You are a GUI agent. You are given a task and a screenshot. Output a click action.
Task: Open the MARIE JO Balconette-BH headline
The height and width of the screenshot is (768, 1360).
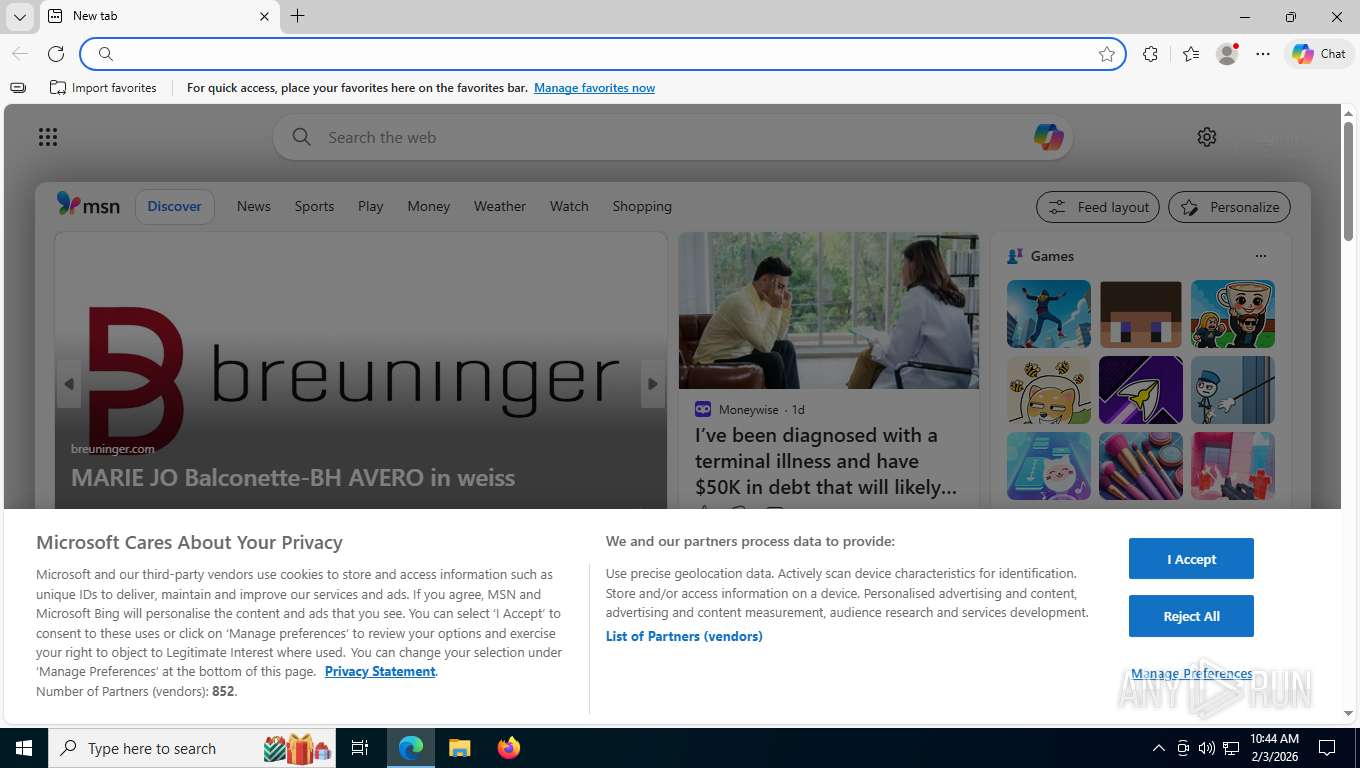pyautogui.click(x=293, y=477)
